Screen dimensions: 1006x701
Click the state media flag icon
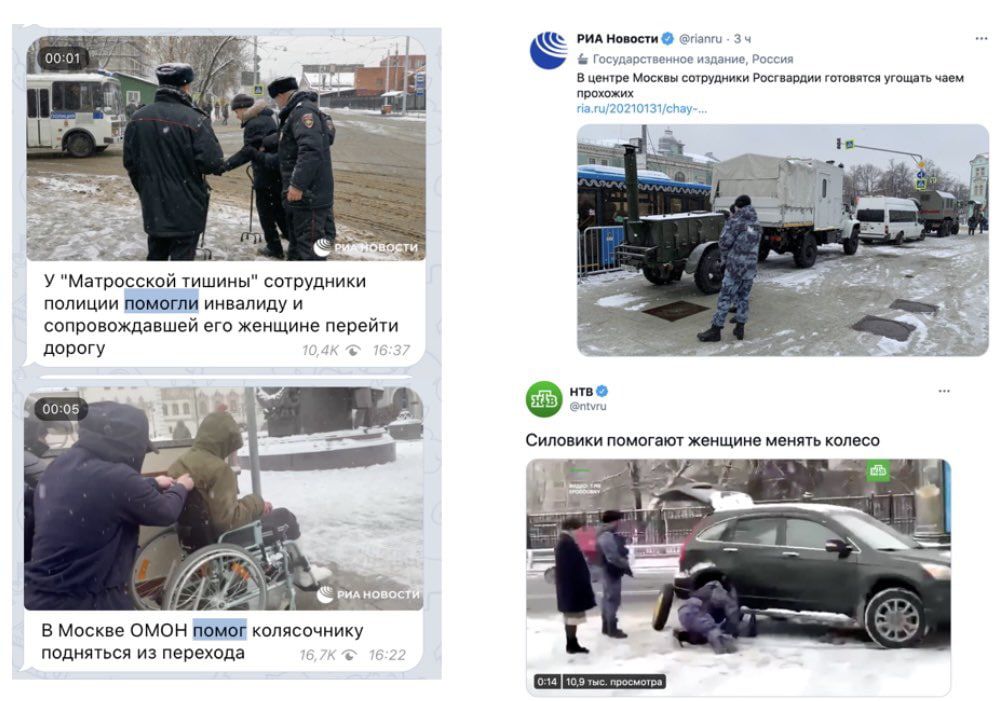tap(583, 59)
